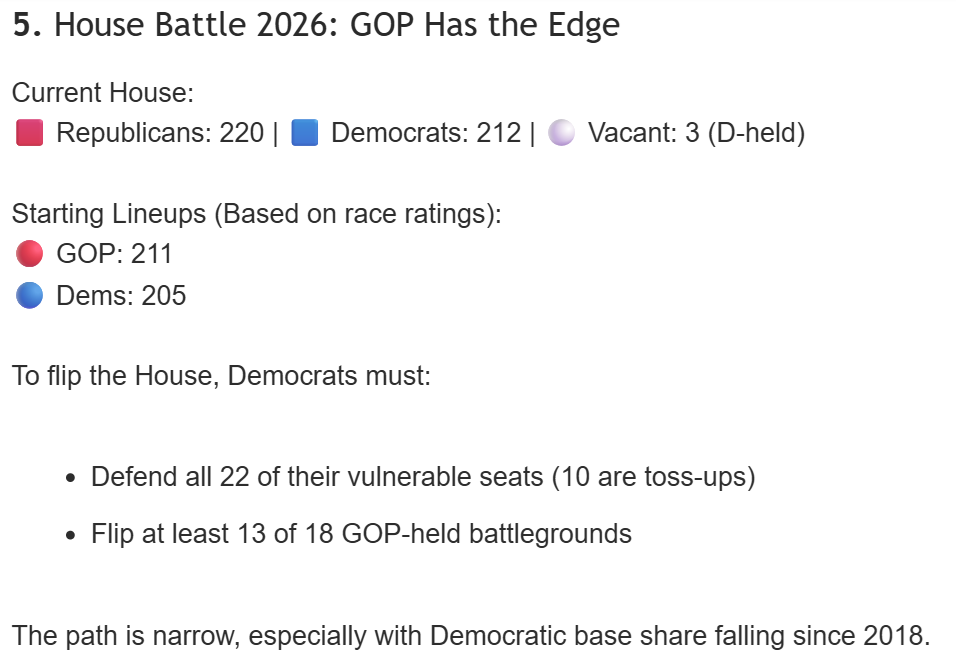
Task: Click the 'Vacant: 3 (D-held)' text
Action: 696,133
